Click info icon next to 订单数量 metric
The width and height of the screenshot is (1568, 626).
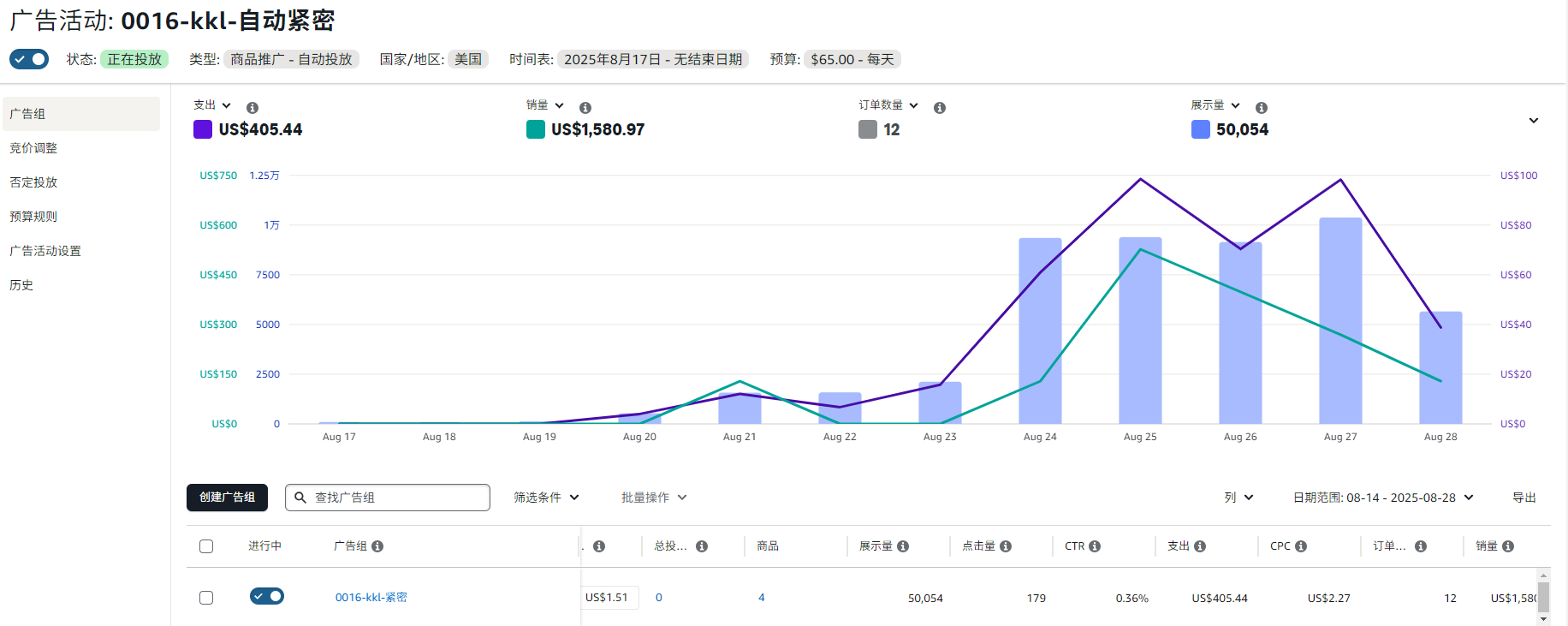[x=940, y=108]
